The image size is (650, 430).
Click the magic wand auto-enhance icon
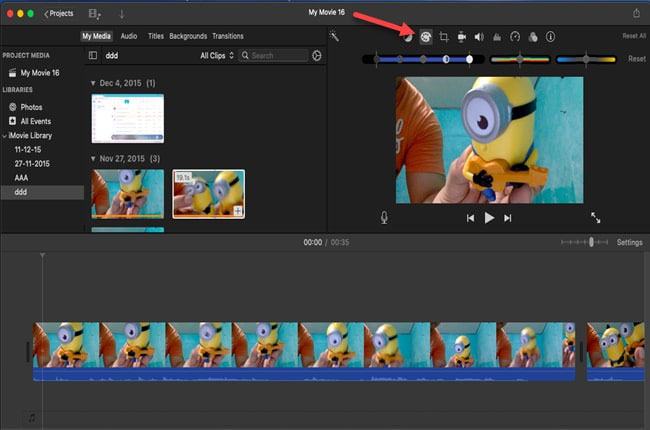pos(334,36)
